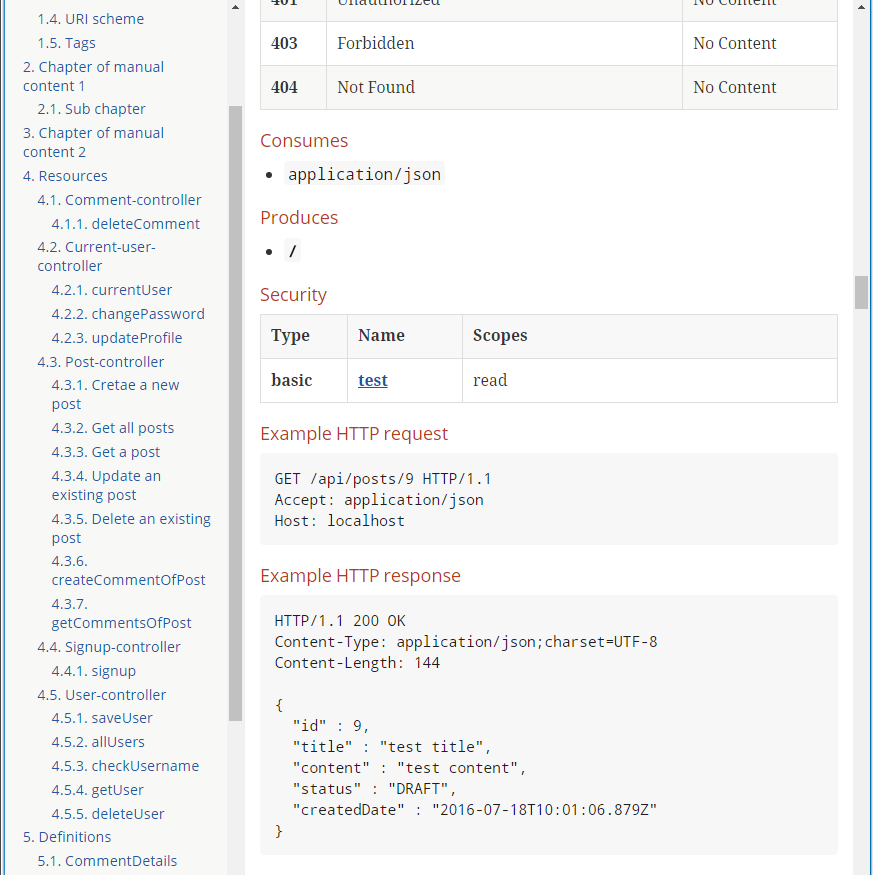Select 4.5.2. allUsers entry
The width and height of the screenshot is (874, 875).
point(98,742)
